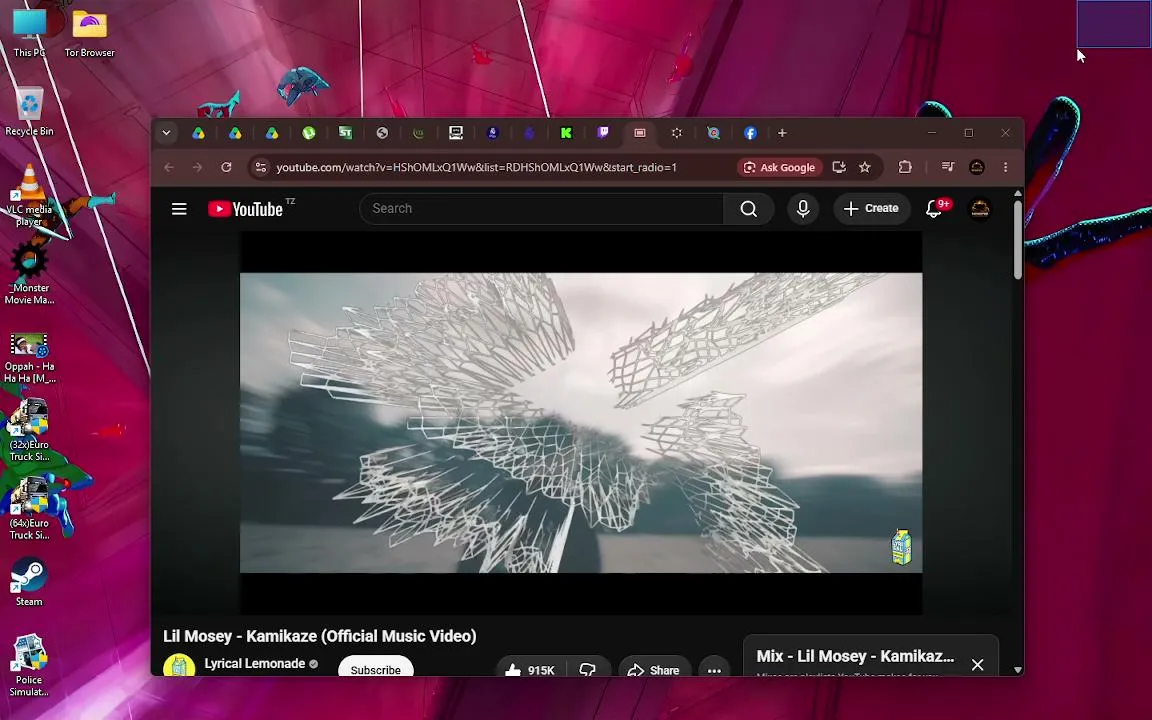
Task: Click the Lyrical Lemonade watermark in video
Action: pos(901,547)
